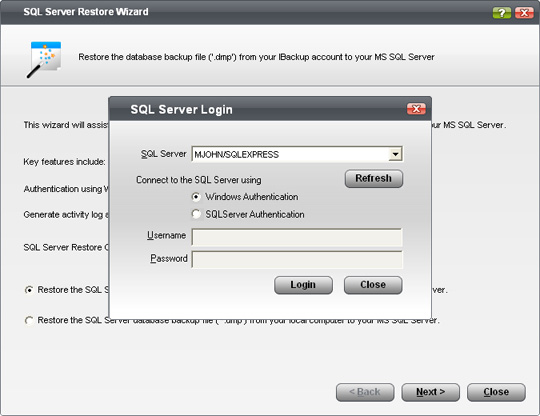Click the restore wizard wand icon
The width and height of the screenshot is (540, 416).
44,60
